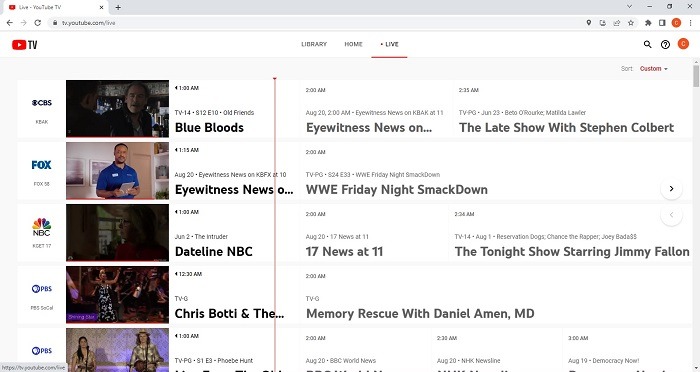The height and width of the screenshot is (372, 700).
Task: Play the FOX Eyewitness News thumbnail
Action: (x=117, y=171)
